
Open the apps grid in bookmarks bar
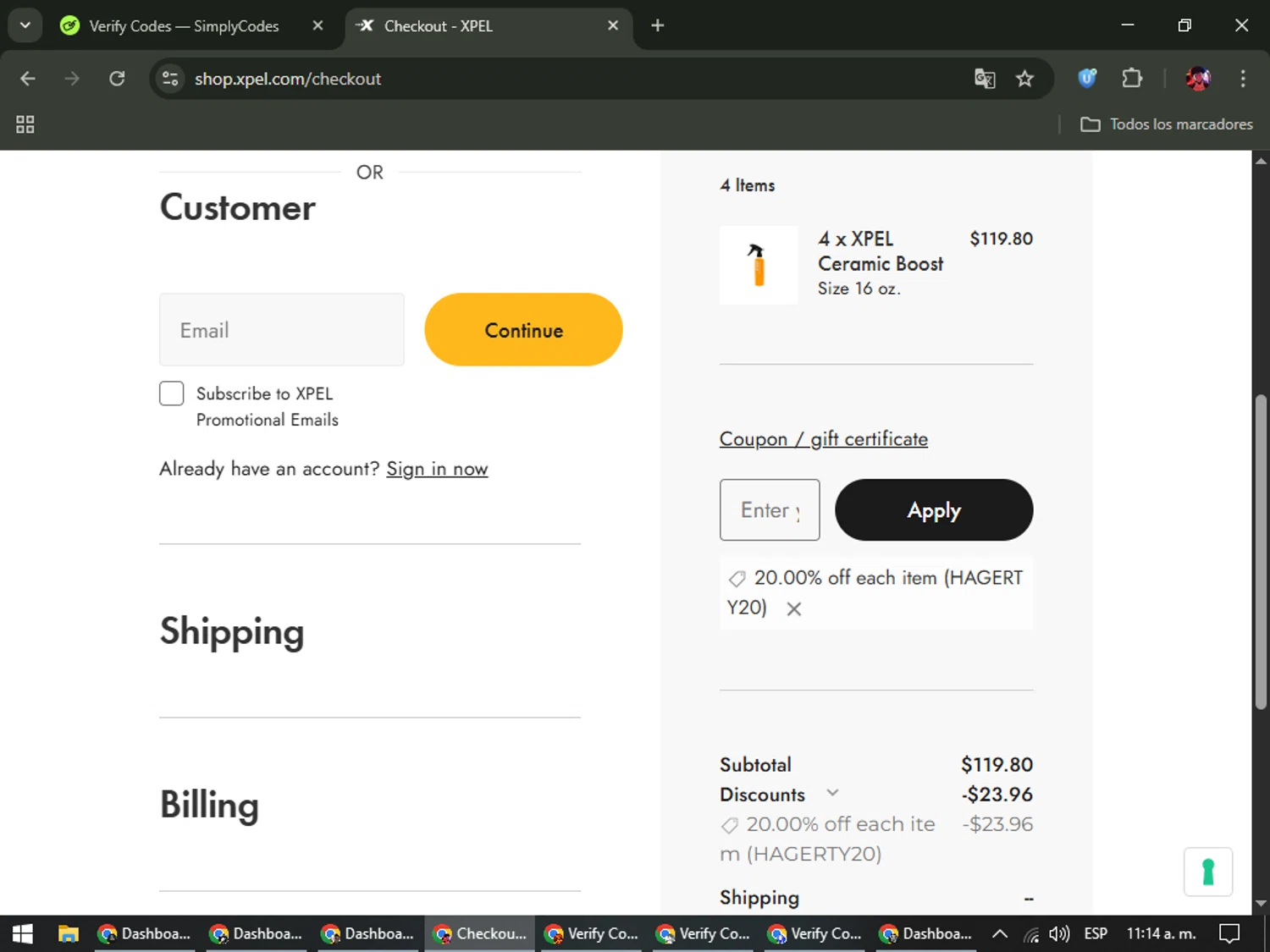(25, 124)
